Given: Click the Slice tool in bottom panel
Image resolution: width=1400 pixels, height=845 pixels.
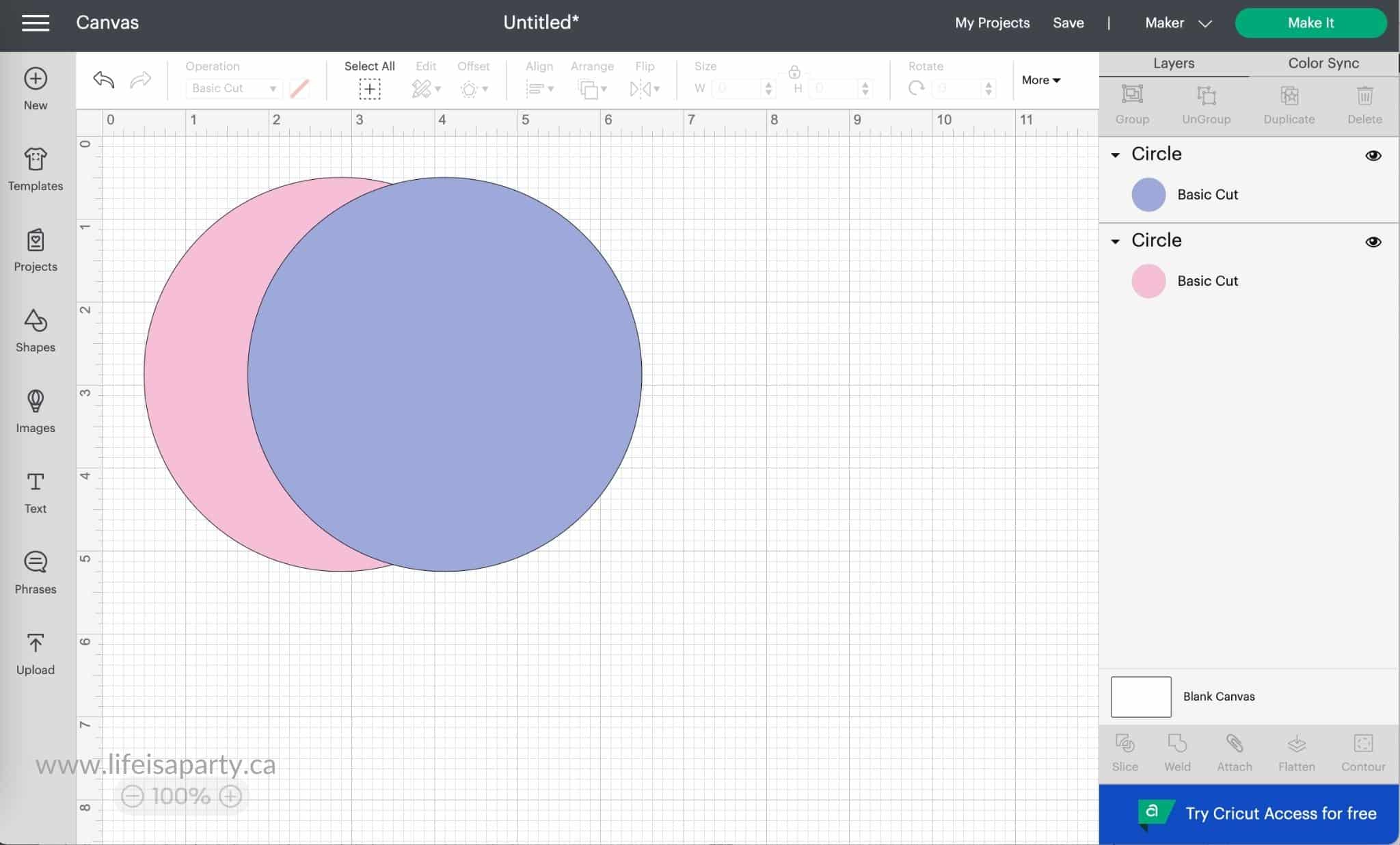Looking at the screenshot, I should click(x=1125, y=752).
